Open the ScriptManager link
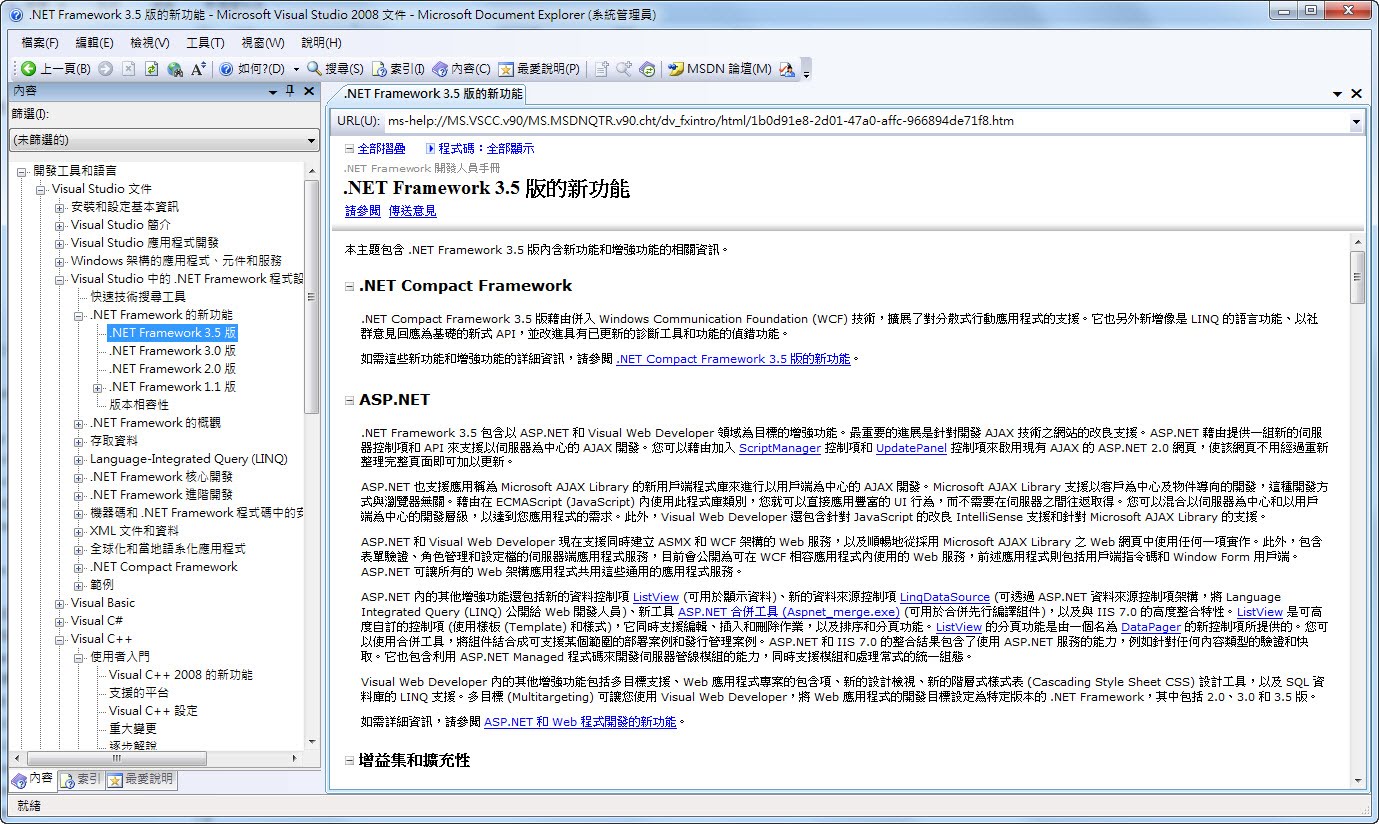The height and width of the screenshot is (824, 1379). tap(778, 448)
